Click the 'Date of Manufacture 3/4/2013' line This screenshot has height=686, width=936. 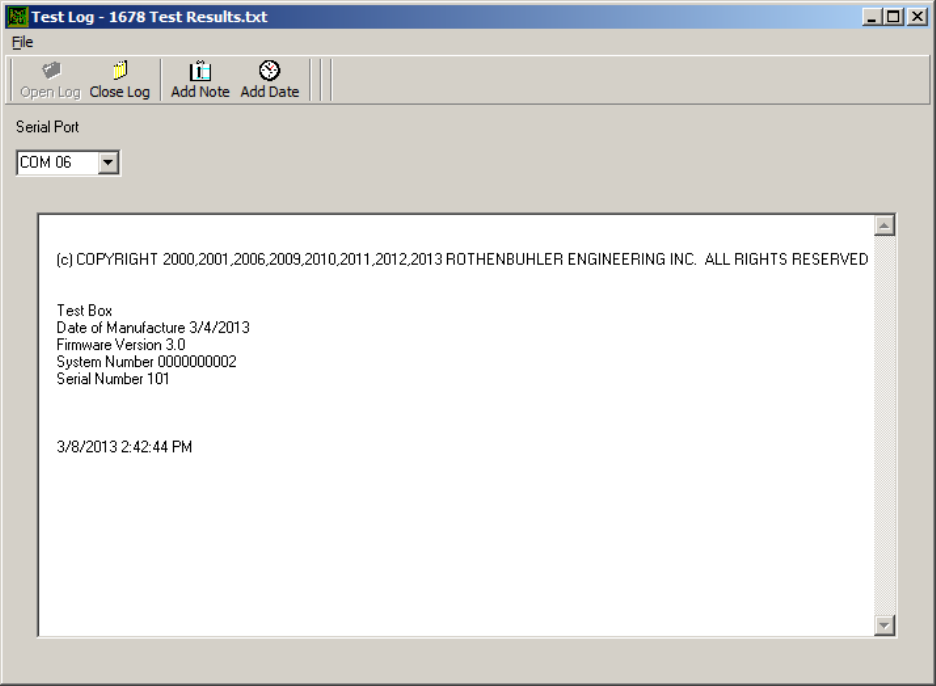coord(153,328)
